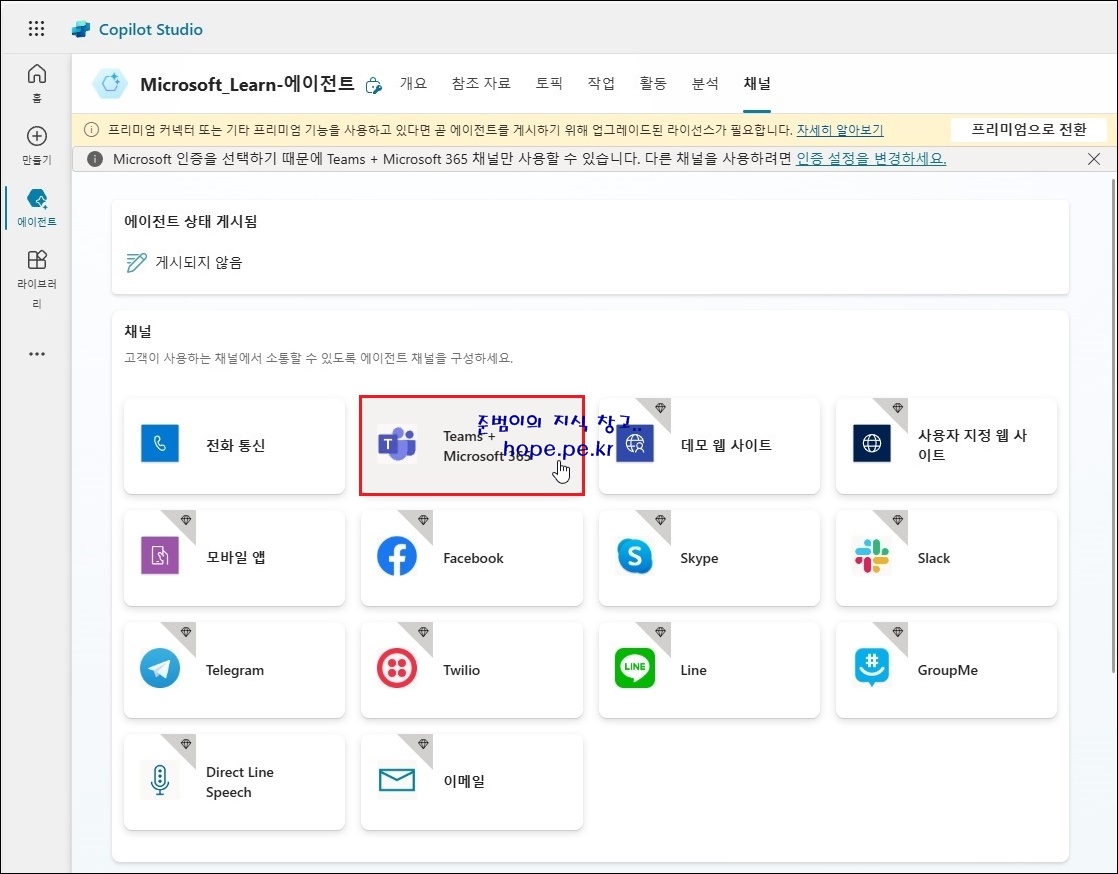Switch to the 개요 tab
1118x874 pixels.
click(414, 83)
